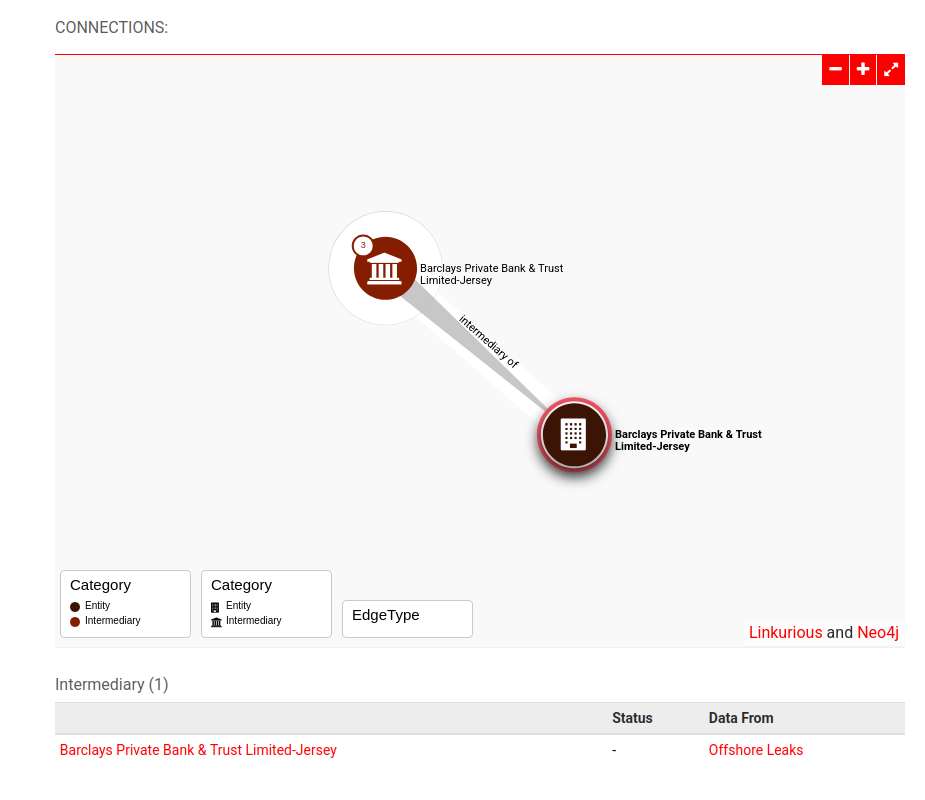Click the badge showing 3 on bank node
The width and height of the screenshot is (925, 800).
point(363,245)
